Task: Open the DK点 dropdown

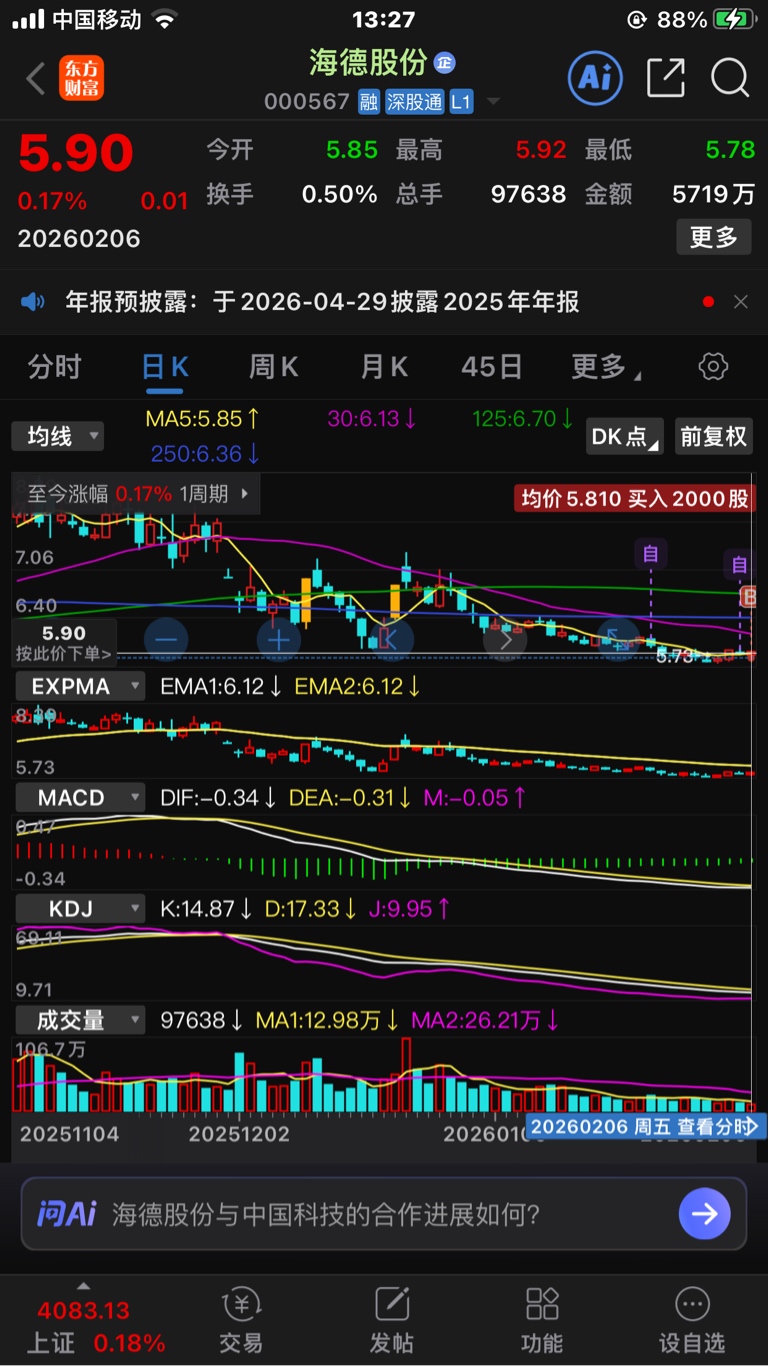Action: (624, 437)
